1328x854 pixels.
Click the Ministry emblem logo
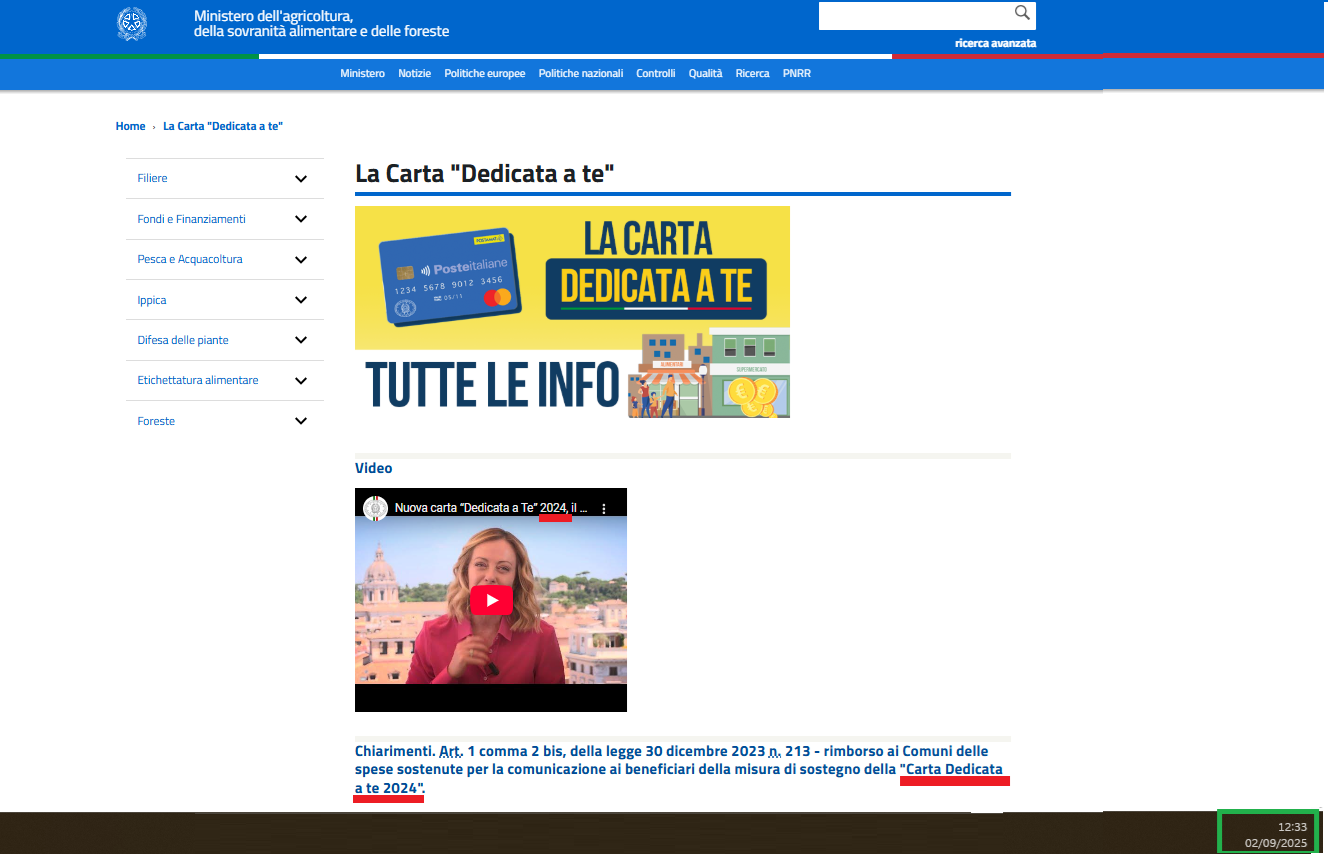[131, 24]
